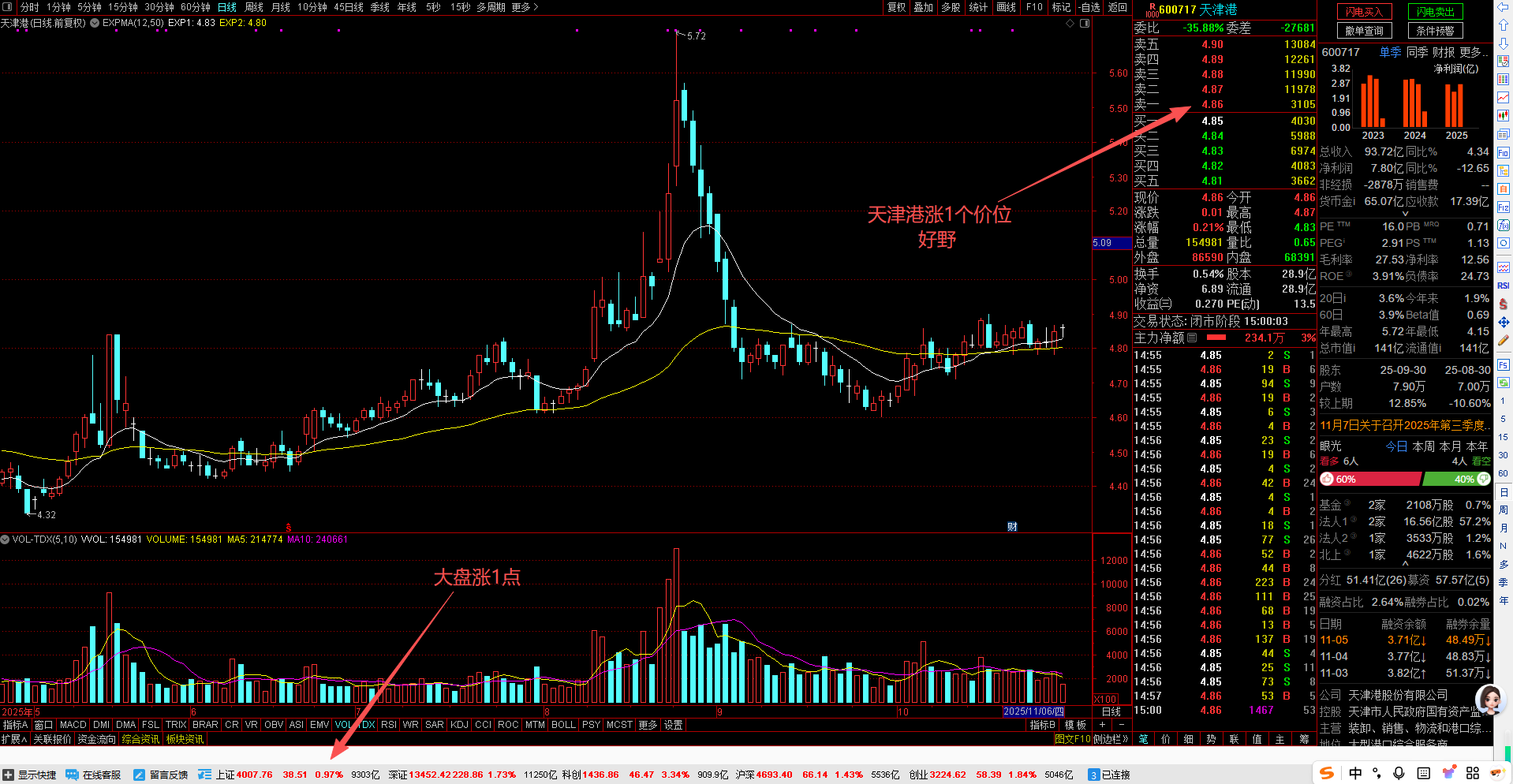Viewport: 1513px width, 784px height.
Task: Click 撤单查询 order cancel query button
Action: tap(1365, 31)
